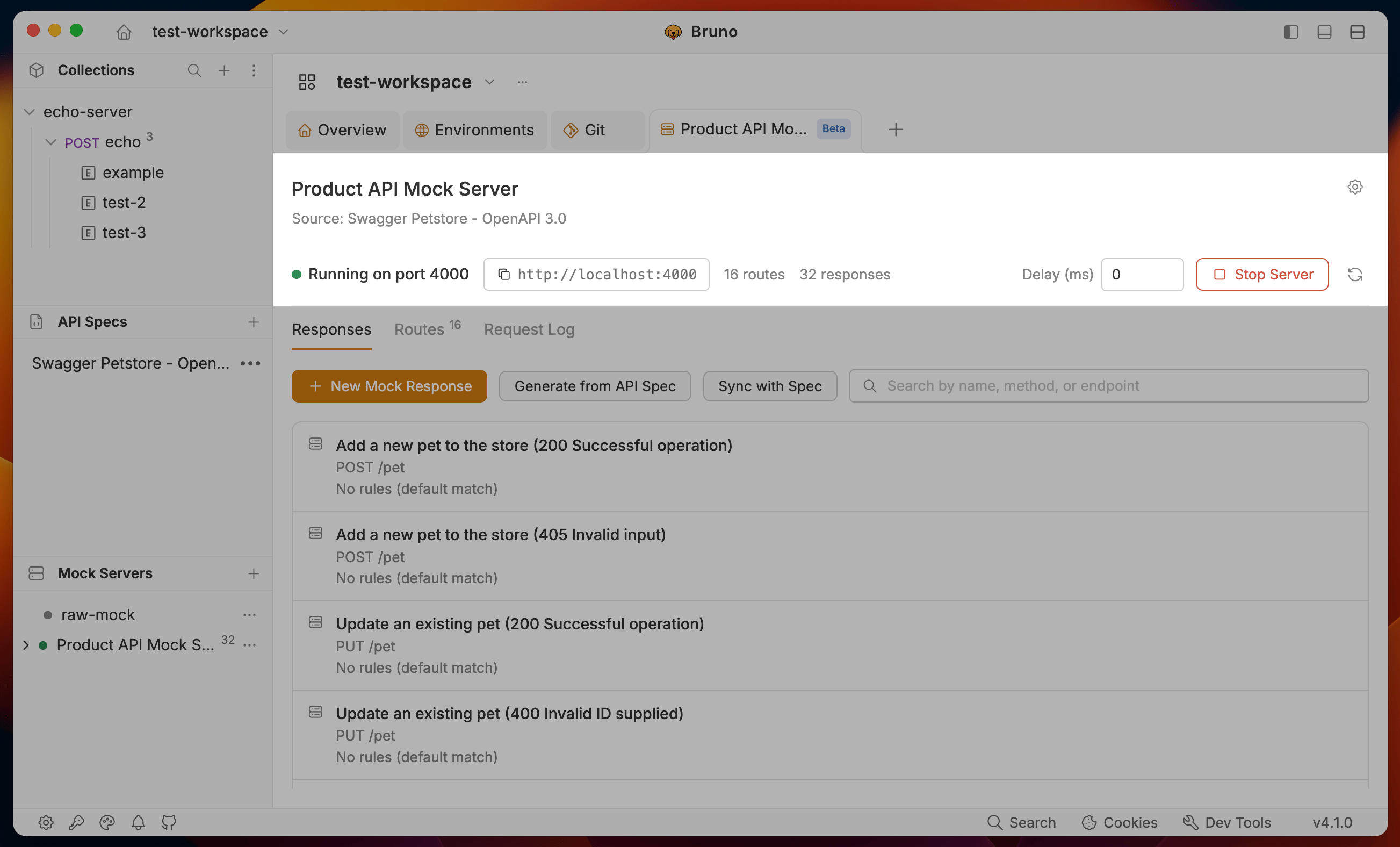Open notifications bell icon
Screen dimensions: 1400x847
[x=138, y=823]
